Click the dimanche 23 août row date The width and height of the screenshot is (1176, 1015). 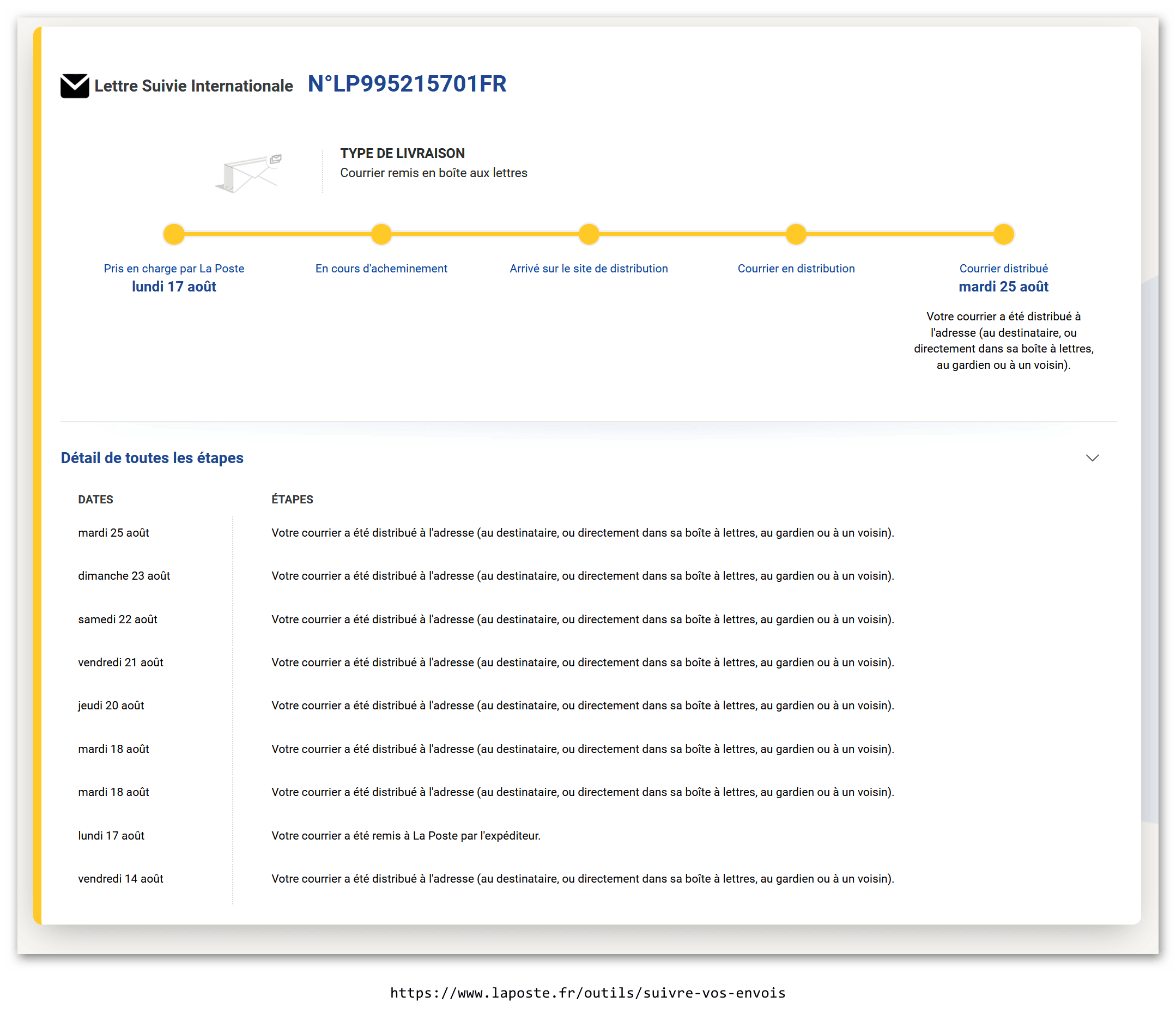click(124, 576)
